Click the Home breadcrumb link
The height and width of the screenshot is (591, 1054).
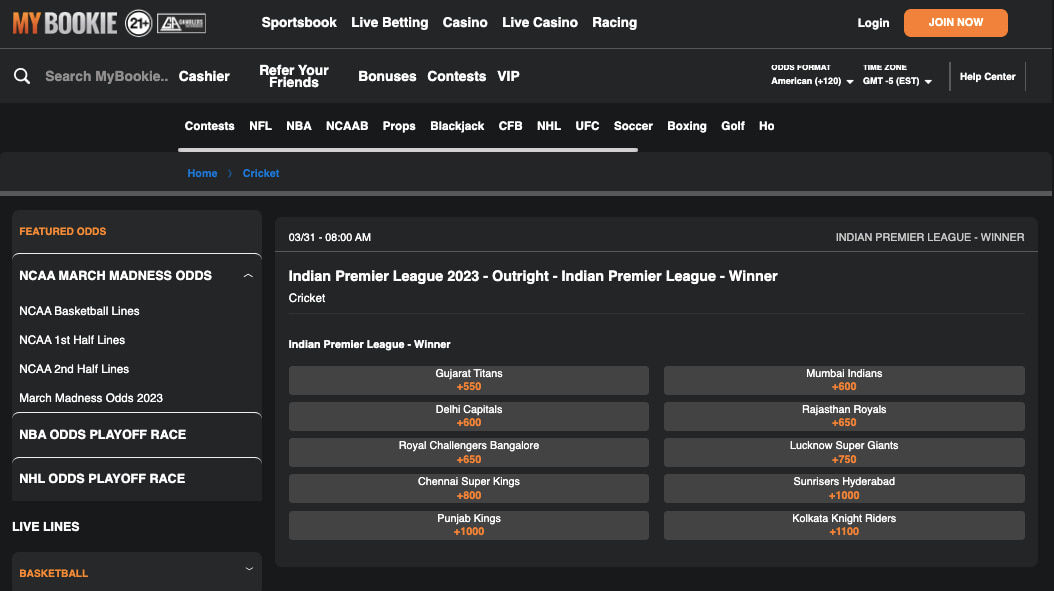tap(202, 173)
